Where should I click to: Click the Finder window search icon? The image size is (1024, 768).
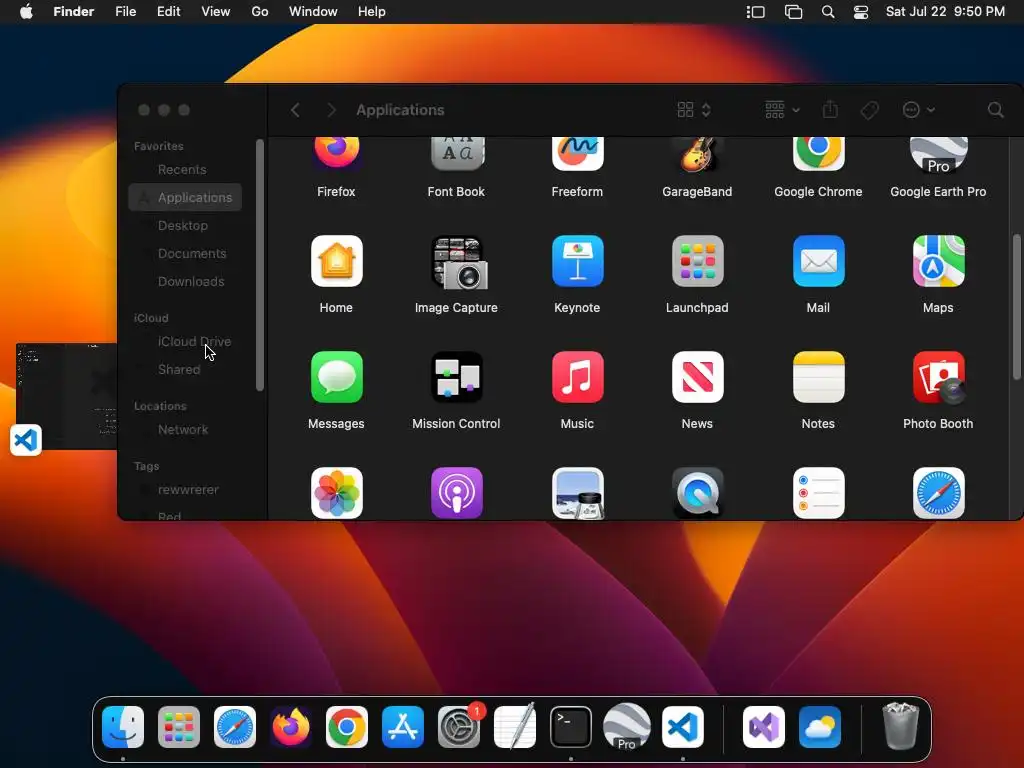point(995,110)
